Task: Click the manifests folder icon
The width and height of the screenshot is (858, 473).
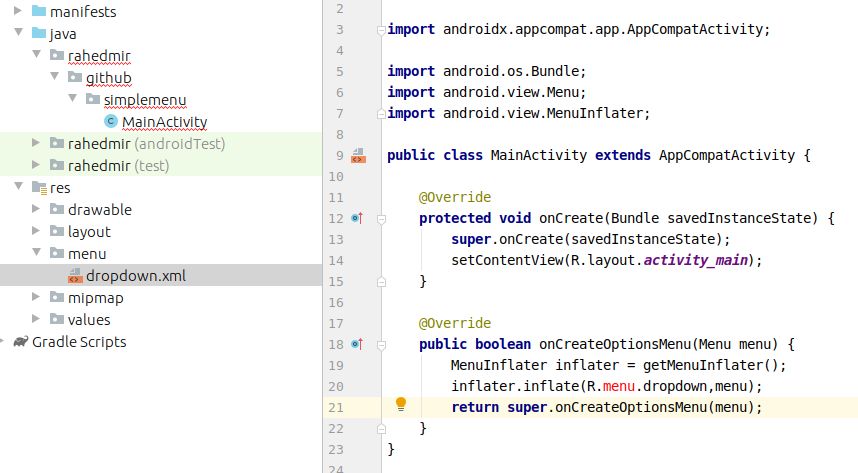Action: [x=39, y=11]
